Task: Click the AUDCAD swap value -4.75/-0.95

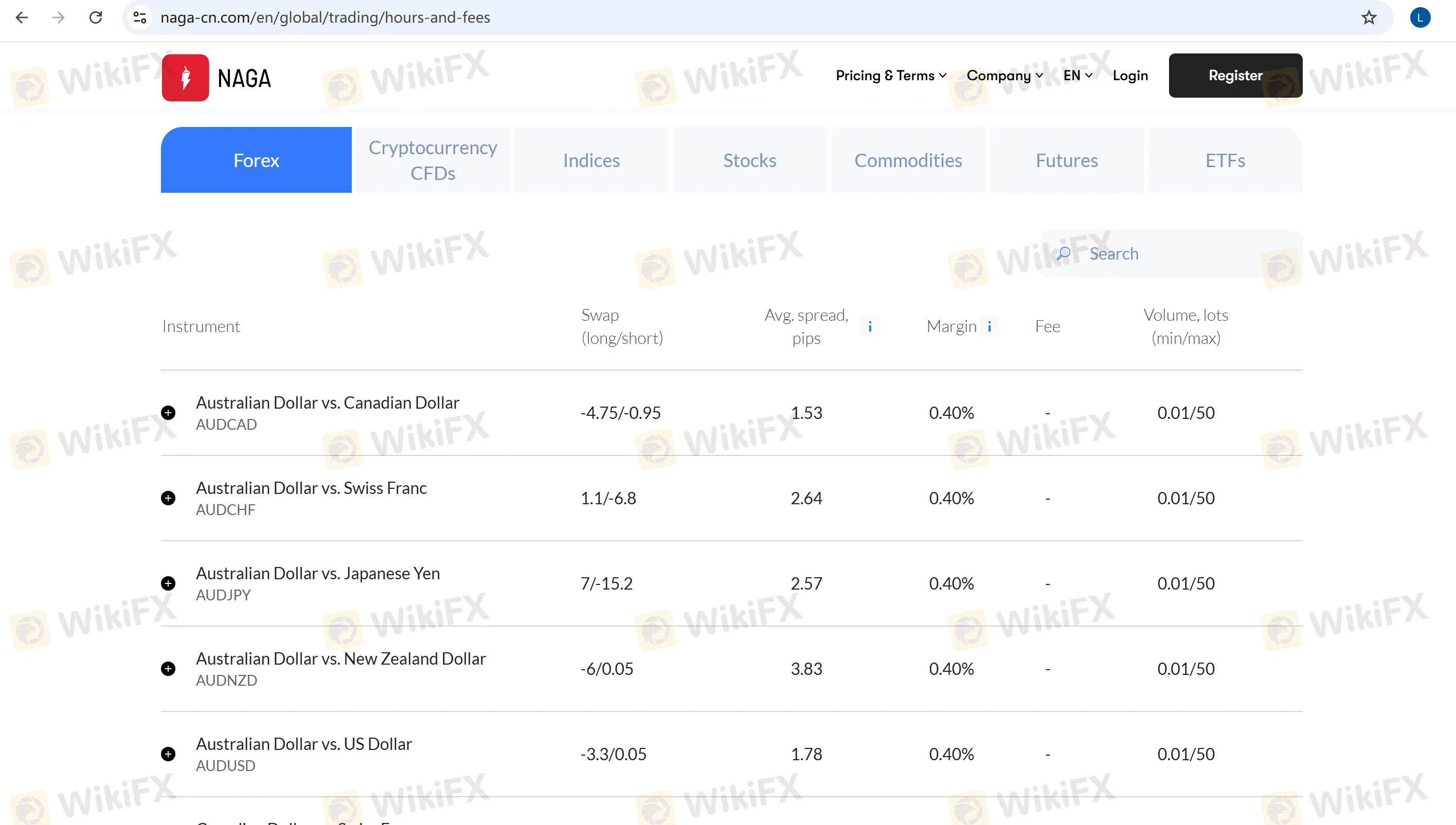Action: 621,412
